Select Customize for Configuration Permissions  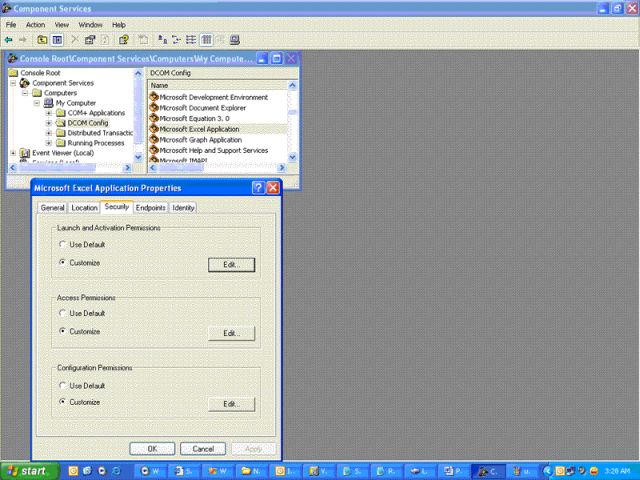click(x=62, y=402)
